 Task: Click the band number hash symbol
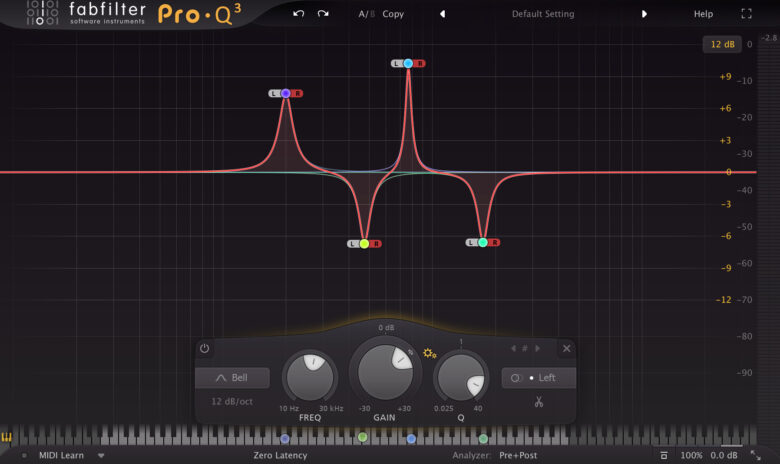(525, 348)
